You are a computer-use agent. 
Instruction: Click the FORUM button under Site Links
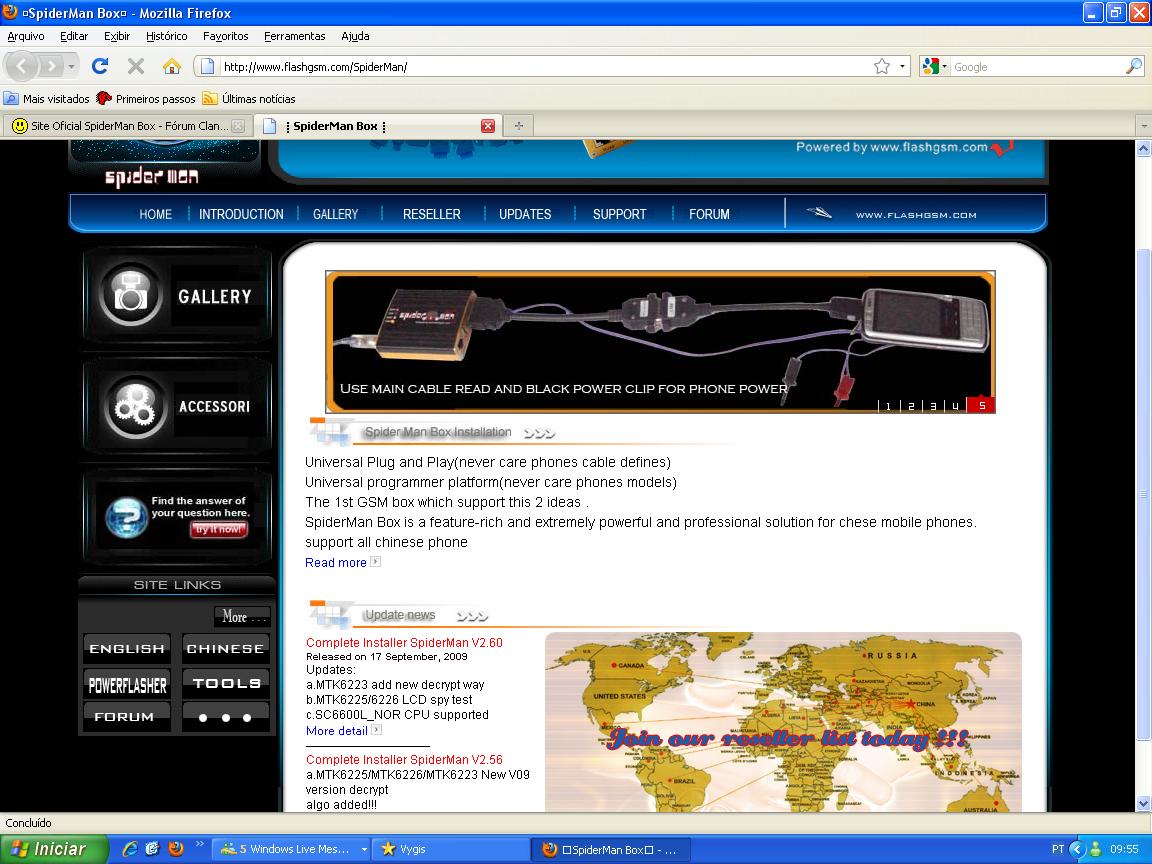[127, 717]
